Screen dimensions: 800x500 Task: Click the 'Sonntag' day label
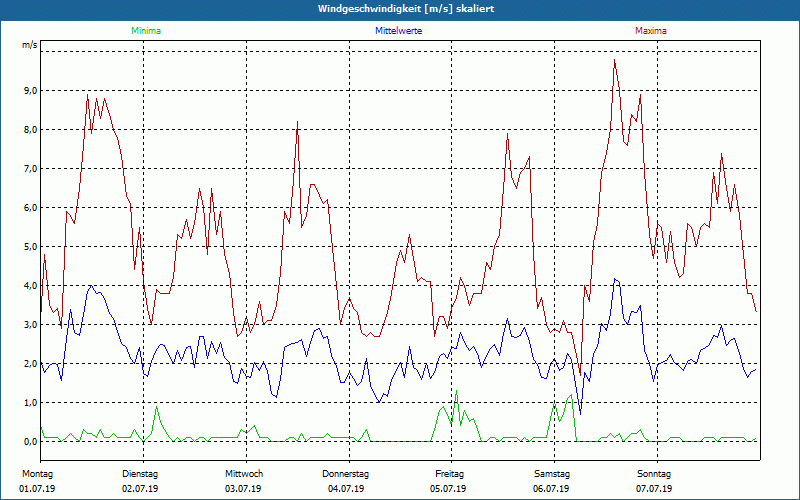(654, 474)
